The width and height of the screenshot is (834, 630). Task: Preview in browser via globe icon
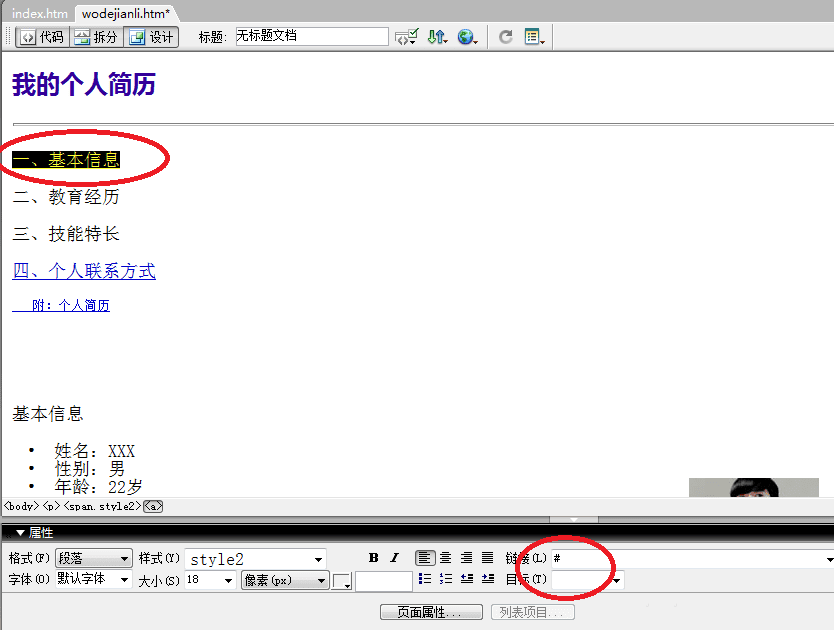(x=467, y=37)
